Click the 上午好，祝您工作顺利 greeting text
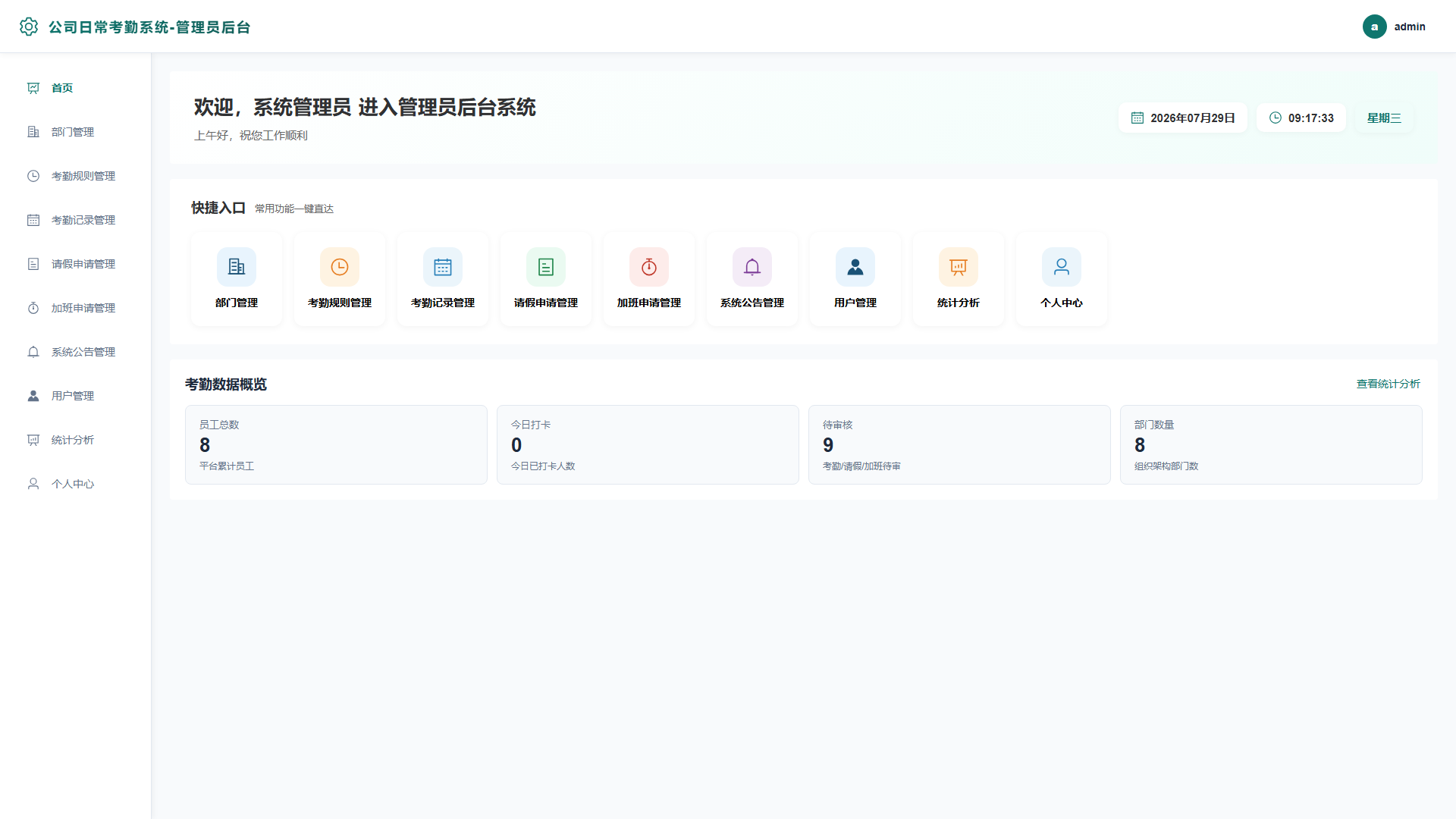Image resolution: width=1456 pixels, height=819 pixels. pos(251,135)
